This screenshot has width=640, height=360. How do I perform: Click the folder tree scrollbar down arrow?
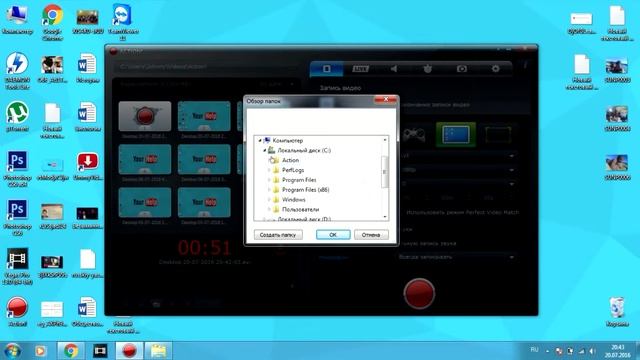(384, 217)
